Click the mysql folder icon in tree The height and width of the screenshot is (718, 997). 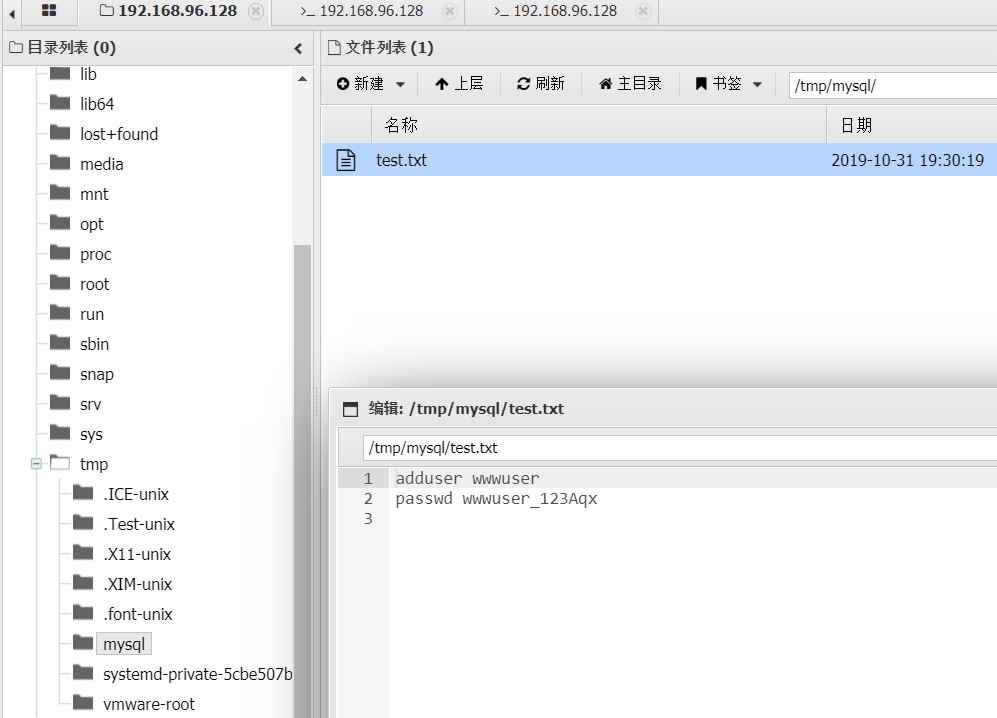83,642
